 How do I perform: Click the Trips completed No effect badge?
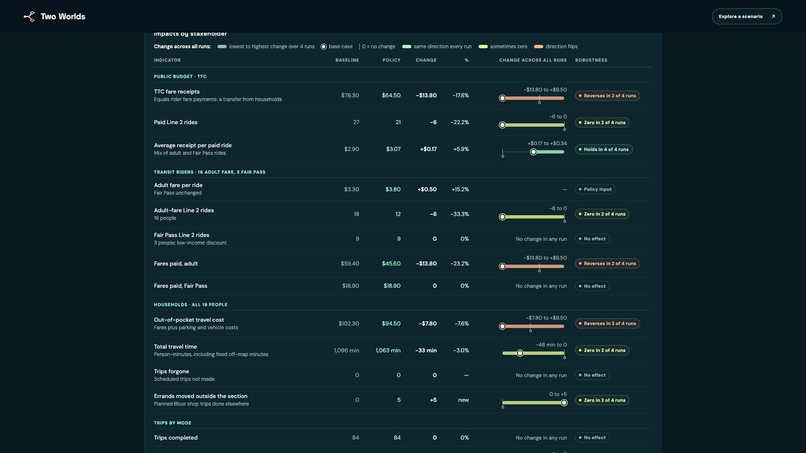coord(592,438)
